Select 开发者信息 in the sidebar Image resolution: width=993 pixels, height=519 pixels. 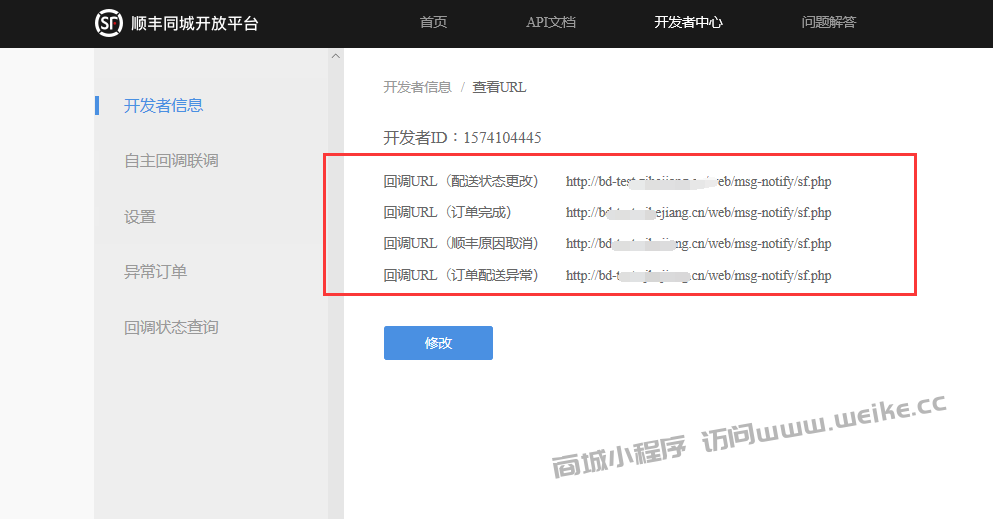pyautogui.click(x=163, y=105)
